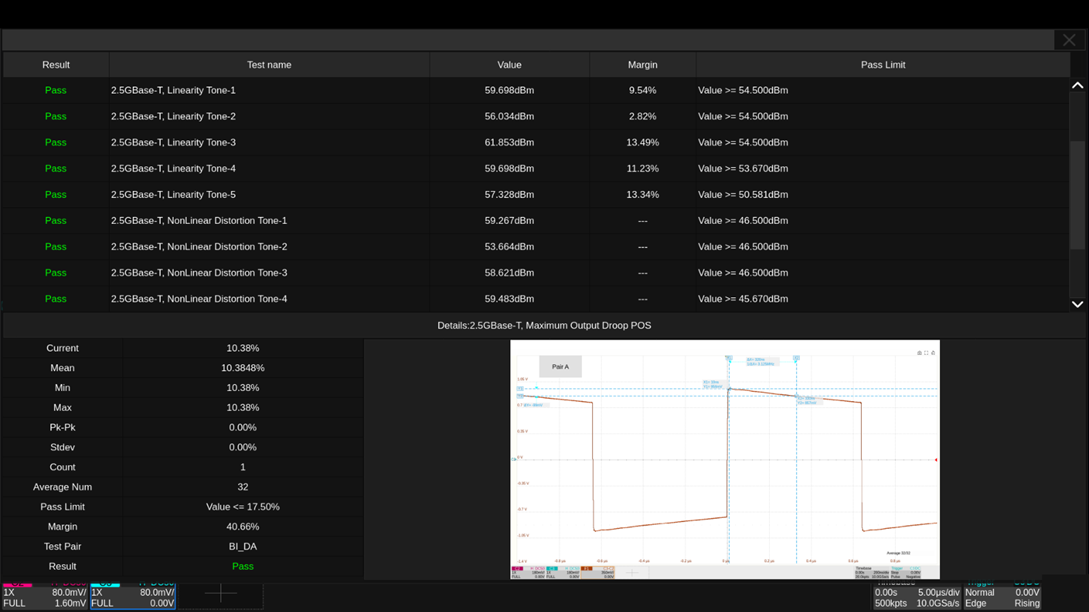Open the Trigger settings box
The image size is (1089, 612).
tap(1002, 597)
